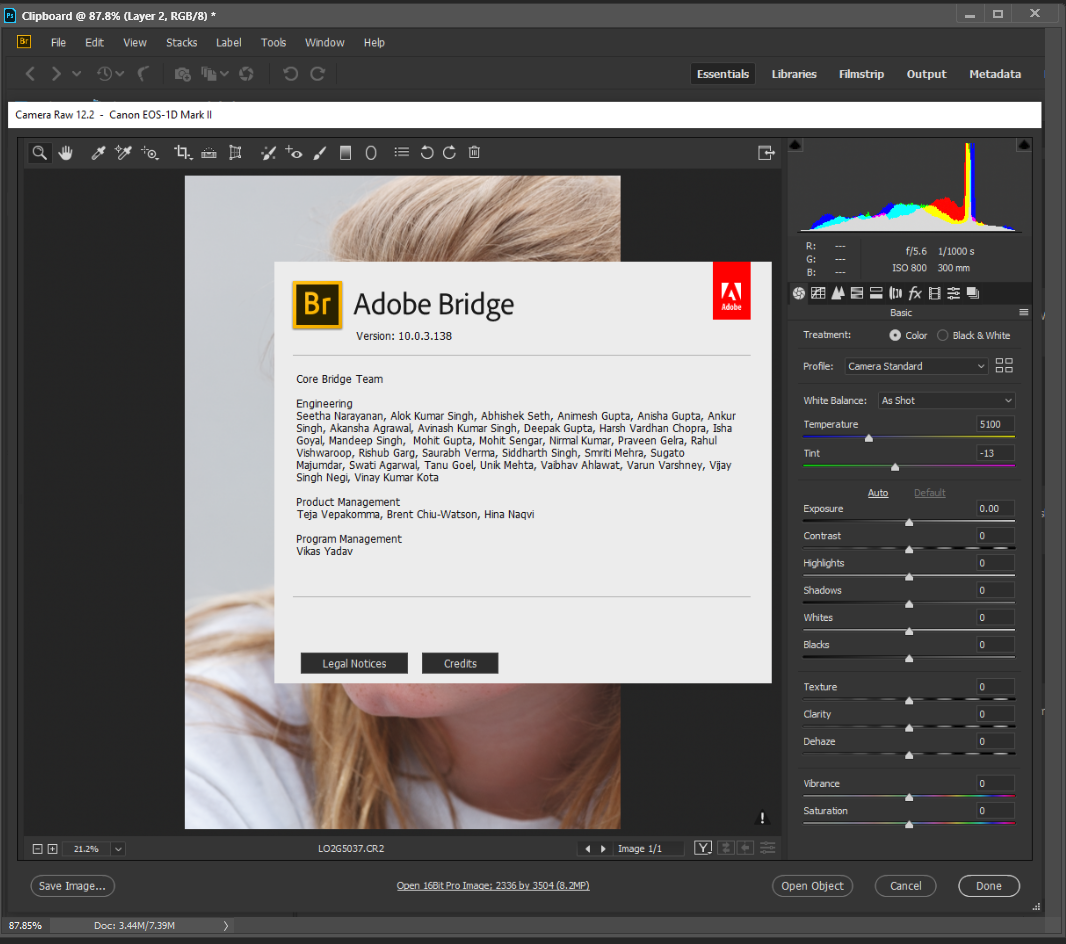The width and height of the screenshot is (1066, 944).
Task: Select the Hand tool in Camera Raw
Action: (x=66, y=153)
